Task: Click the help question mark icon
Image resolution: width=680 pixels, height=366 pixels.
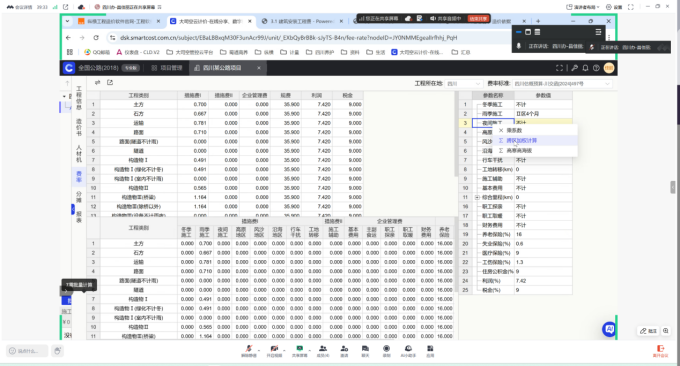Action: [x=596, y=68]
